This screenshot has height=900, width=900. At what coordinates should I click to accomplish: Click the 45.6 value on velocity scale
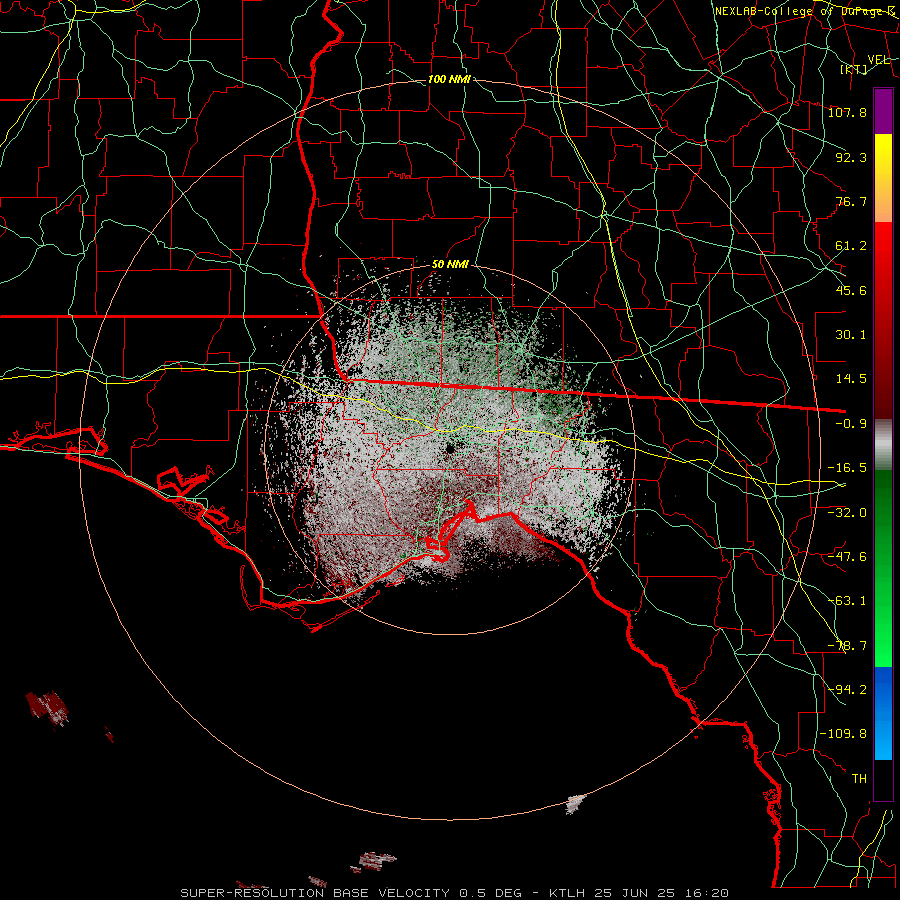coord(851,290)
